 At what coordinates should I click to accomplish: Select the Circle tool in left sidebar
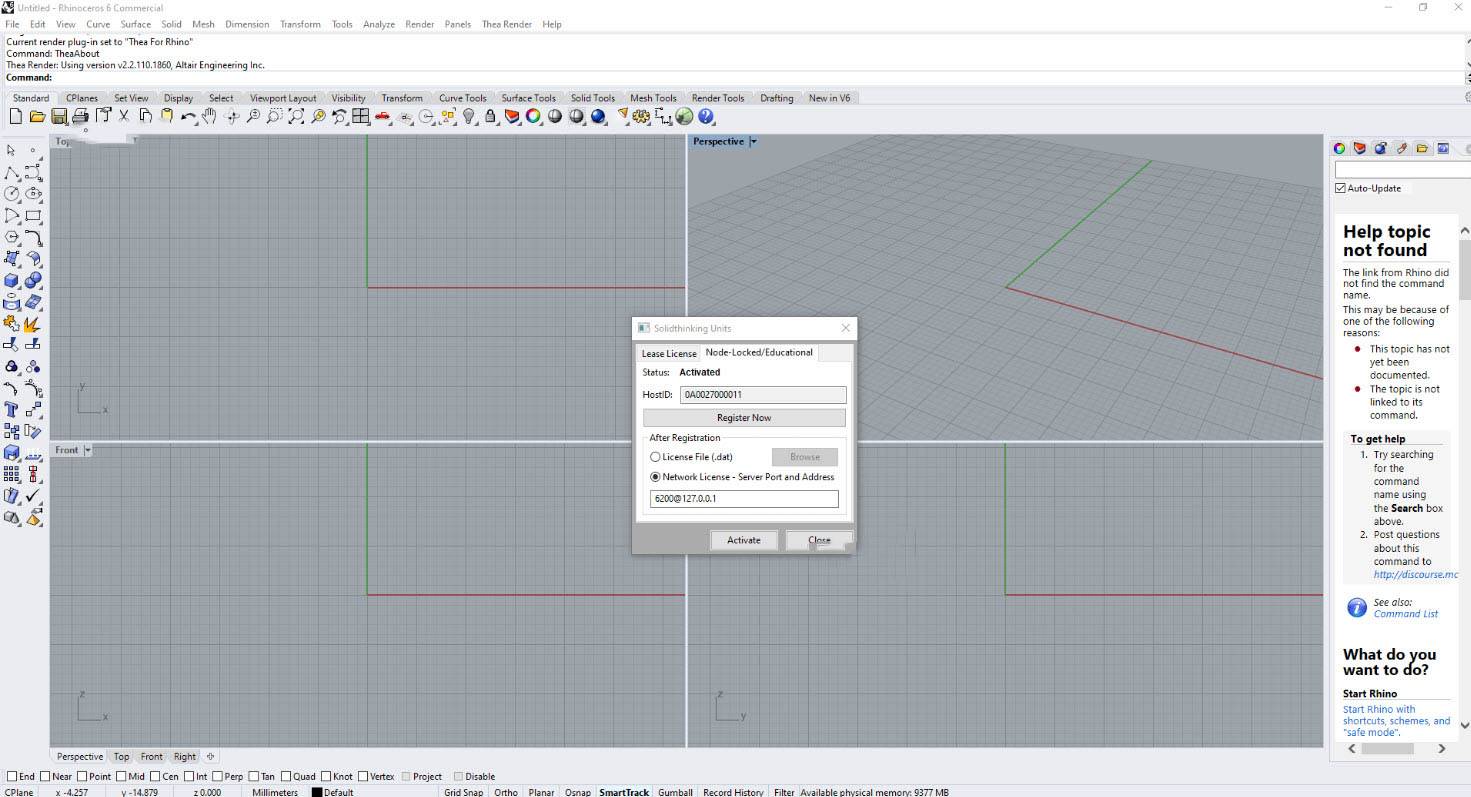11,194
